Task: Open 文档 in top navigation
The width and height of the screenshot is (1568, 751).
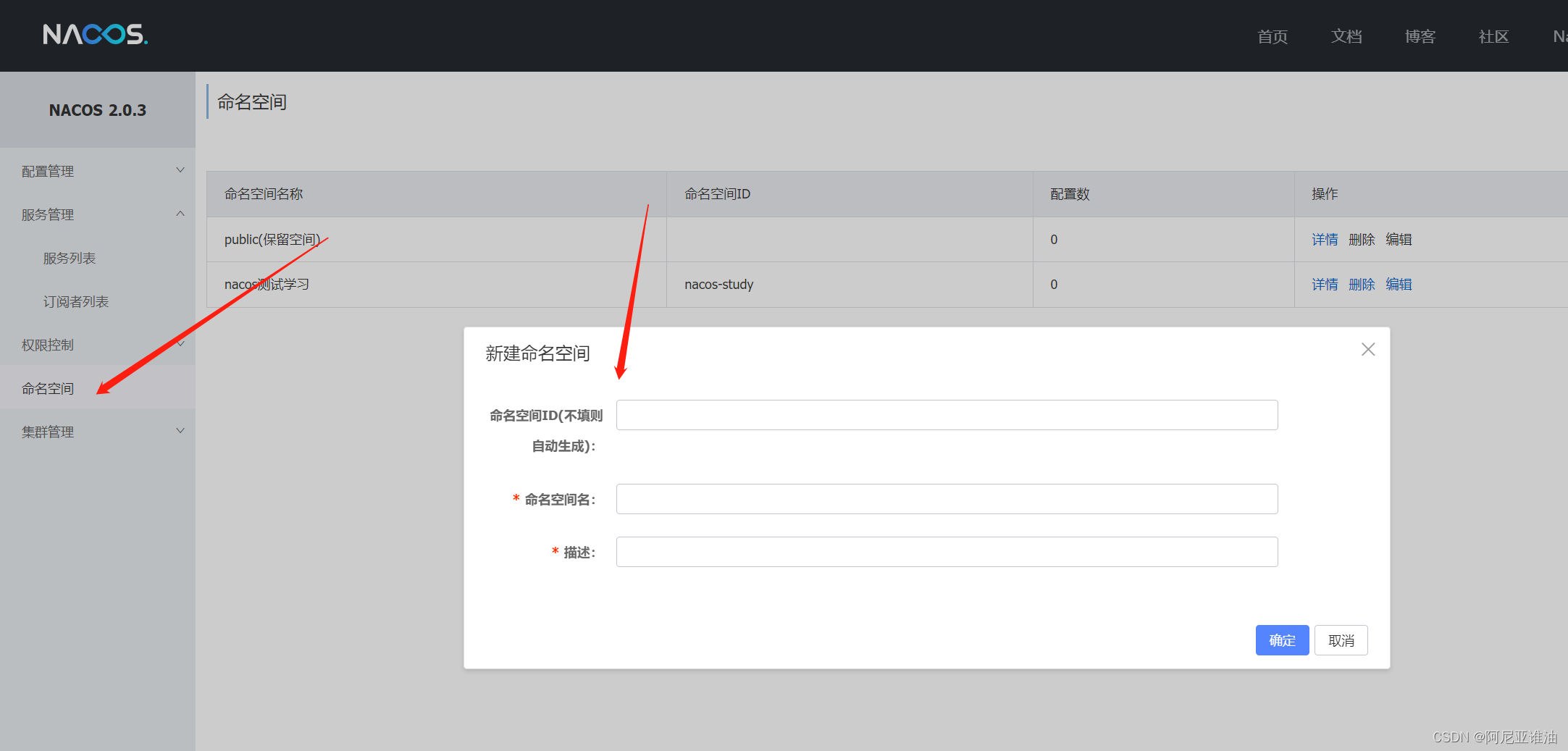Action: pos(1346,36)
